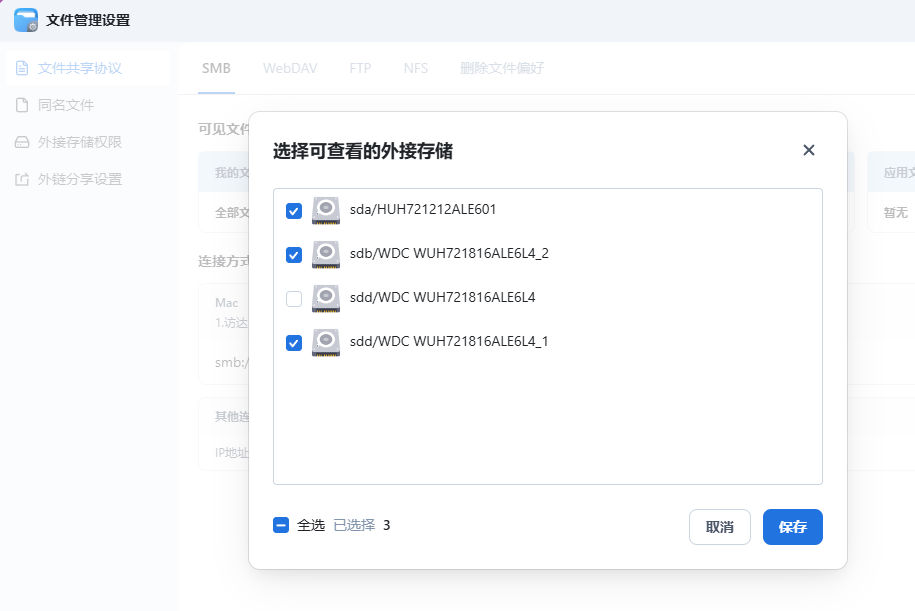Select the sdd/WDC WUH721816ALE6L4 label
This screenshot has height=611, width=915.
point(442,298)
